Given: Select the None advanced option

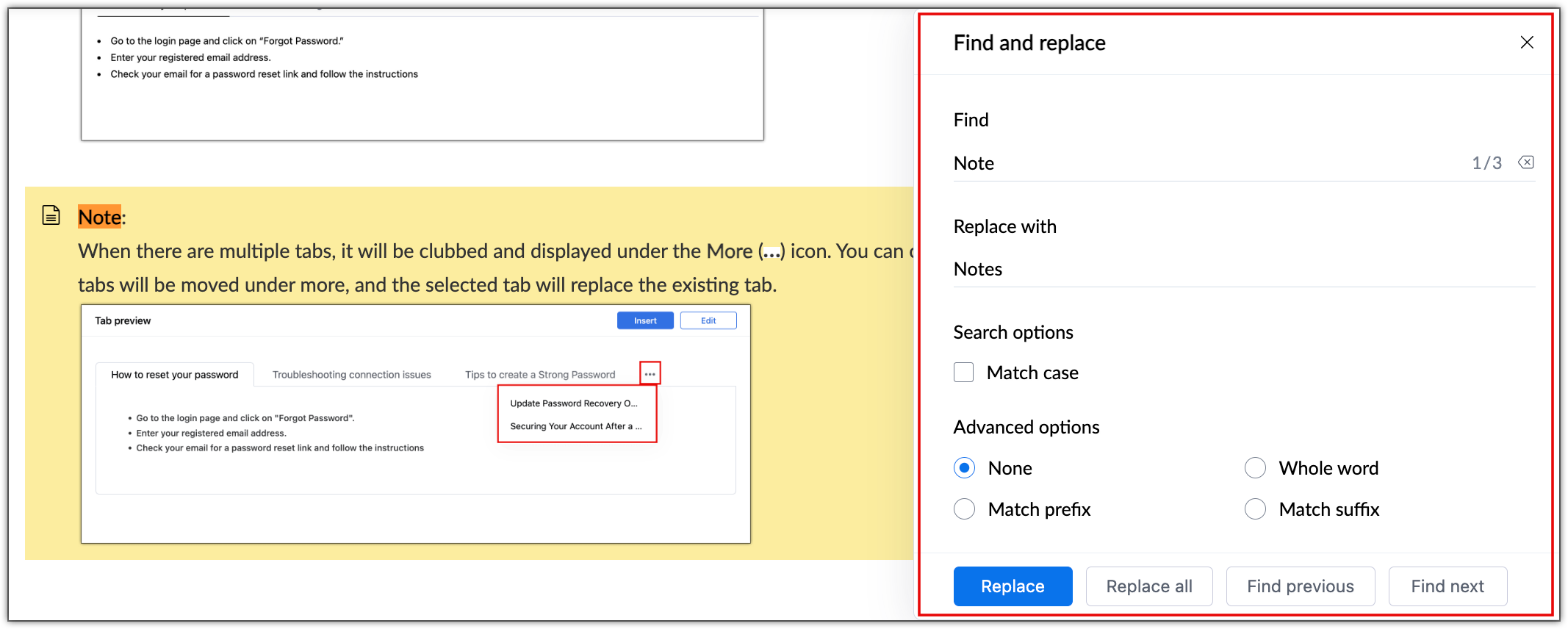Looking at the screenshot, I should point(964,468).
